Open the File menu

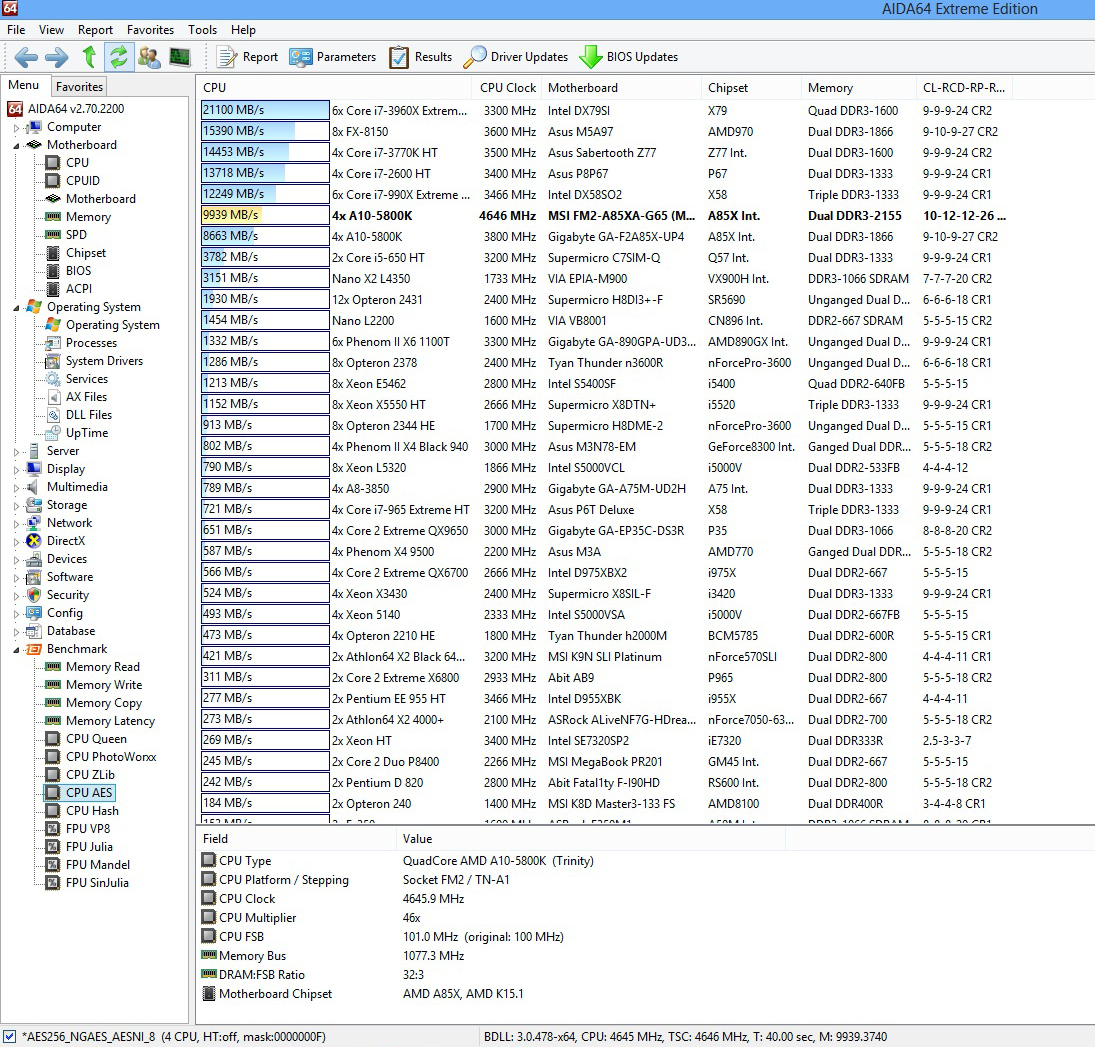pos(16,30)
